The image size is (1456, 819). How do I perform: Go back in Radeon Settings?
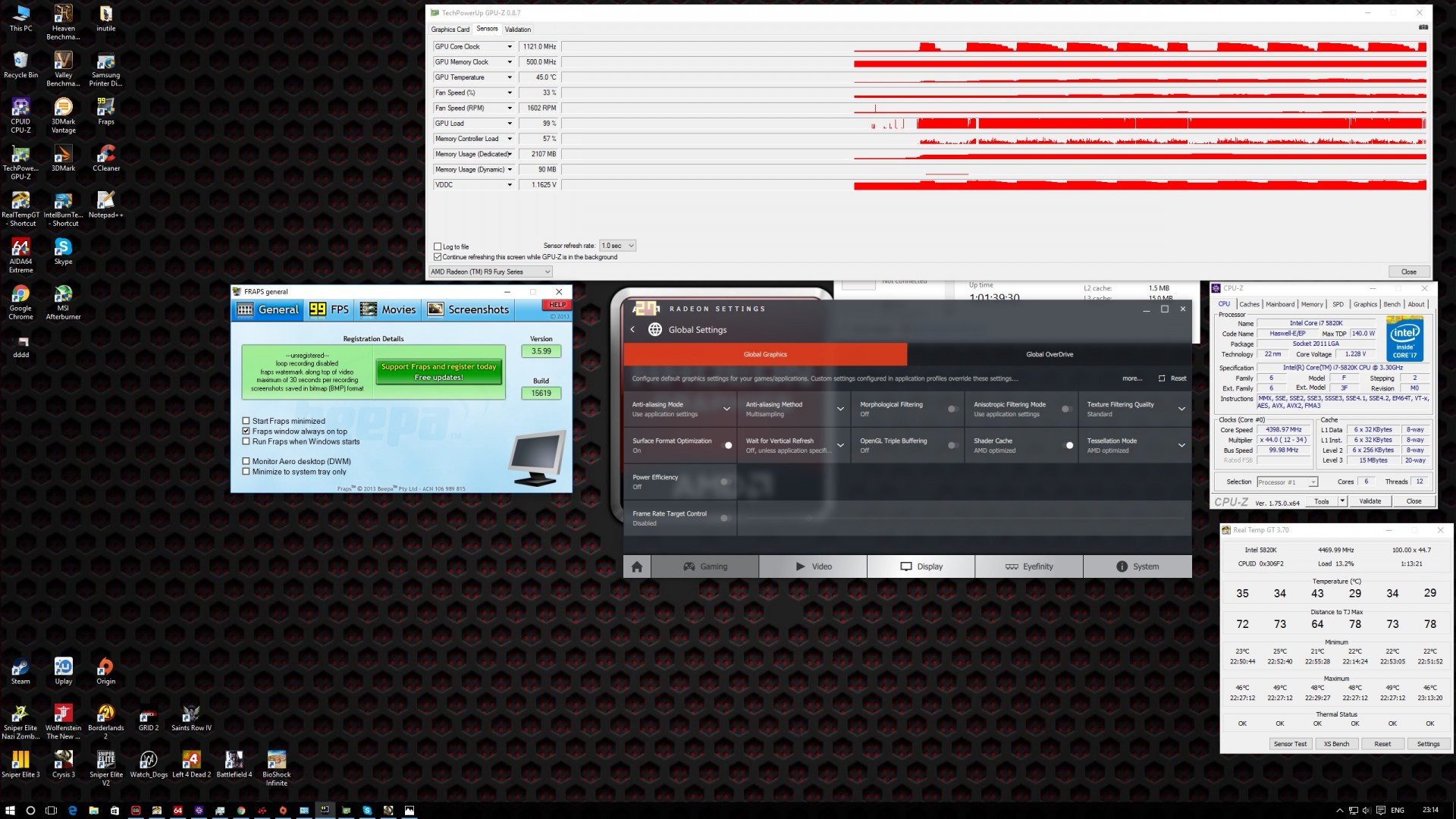click(x=632, y=330)
